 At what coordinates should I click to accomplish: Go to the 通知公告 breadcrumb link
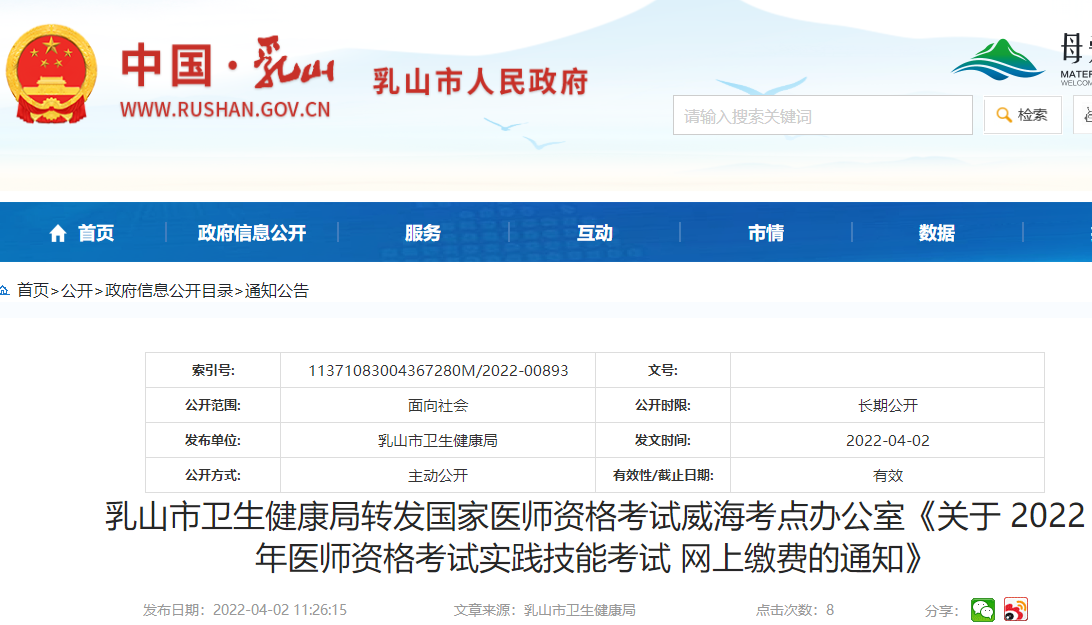pos(277,291)
